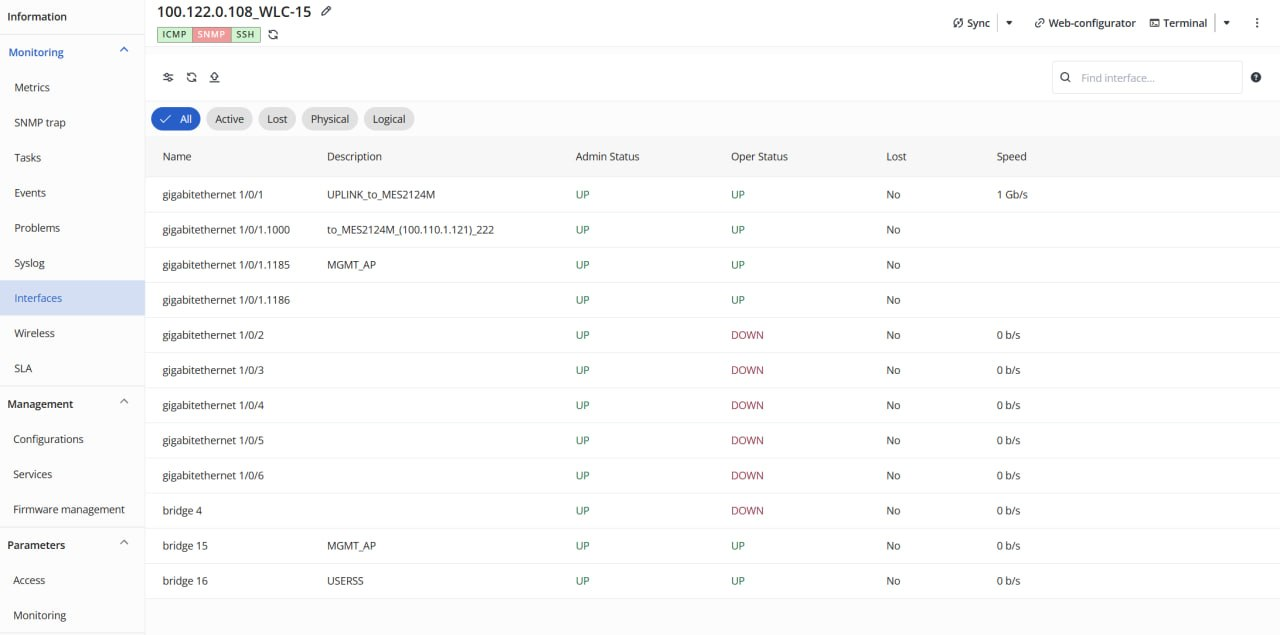This screenshot has height=635, width=1280.
Task: Click the pencil icon to rename device
Action: (326, 11)
